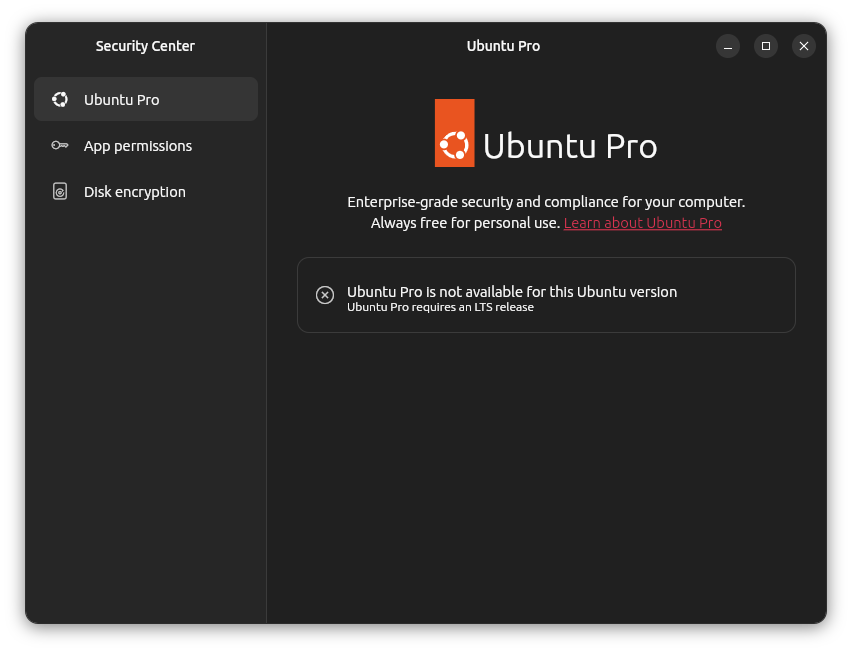852x652 pixels.
Task: Switch to the Disk encryption section
Action: (135, 191)
